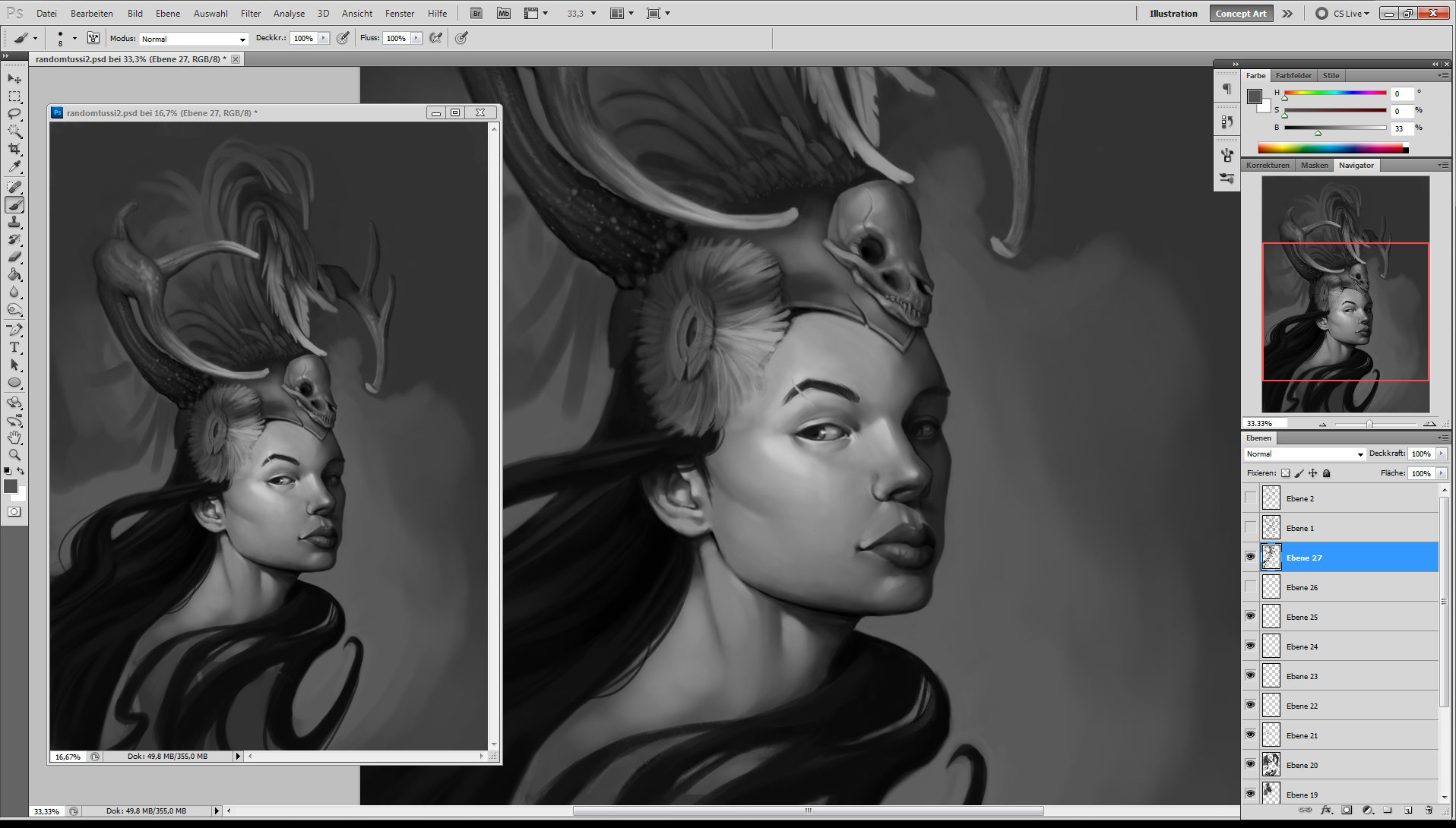Show layer Ebene 1
The image size is (1456, 828).
click(x=1250, y=528)
